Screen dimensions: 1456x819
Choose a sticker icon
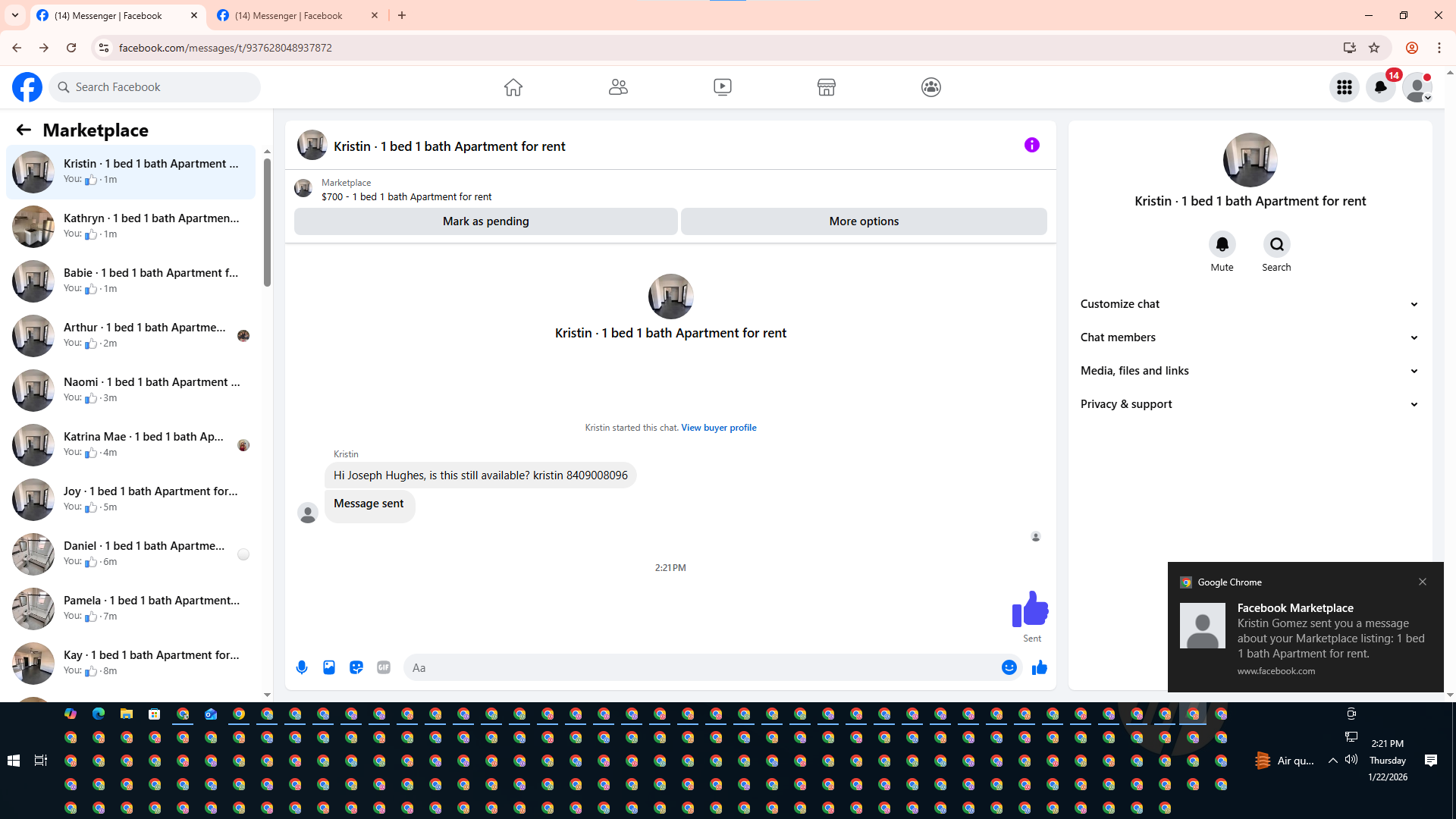356,667
